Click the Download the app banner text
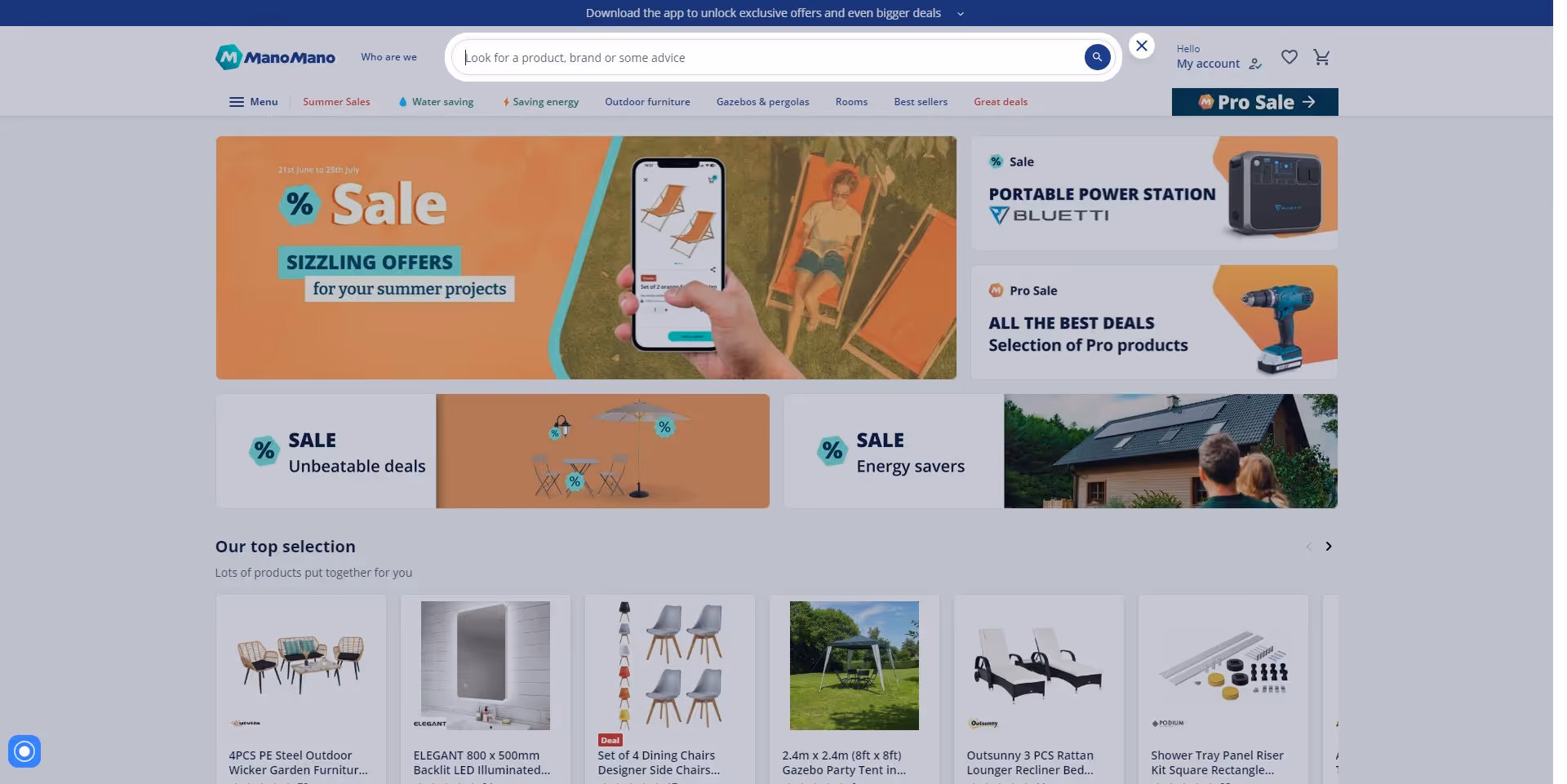This screenshot has width=1567, height=784. (763, 13)
